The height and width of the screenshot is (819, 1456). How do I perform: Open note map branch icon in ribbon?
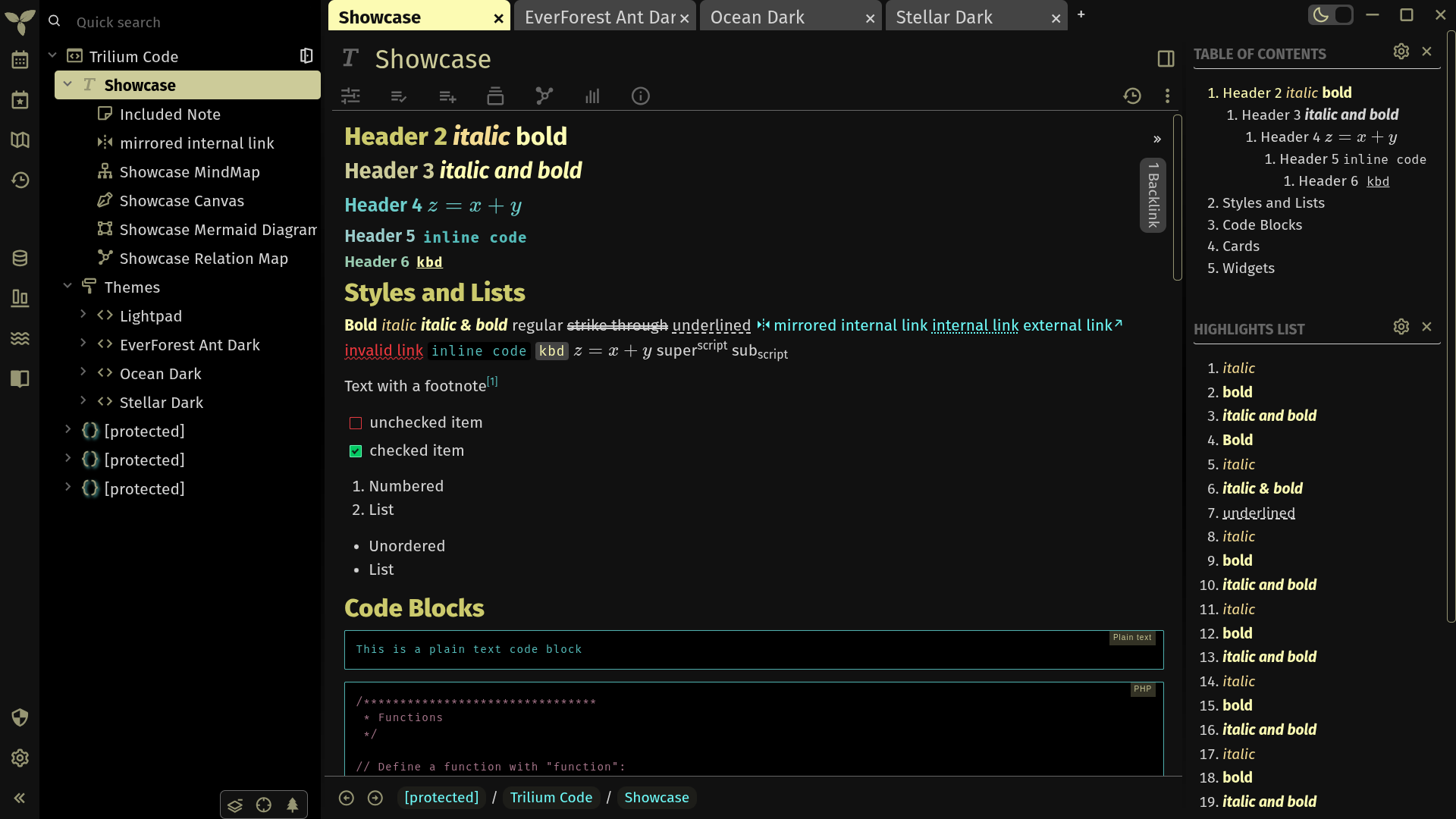[544, 96]
